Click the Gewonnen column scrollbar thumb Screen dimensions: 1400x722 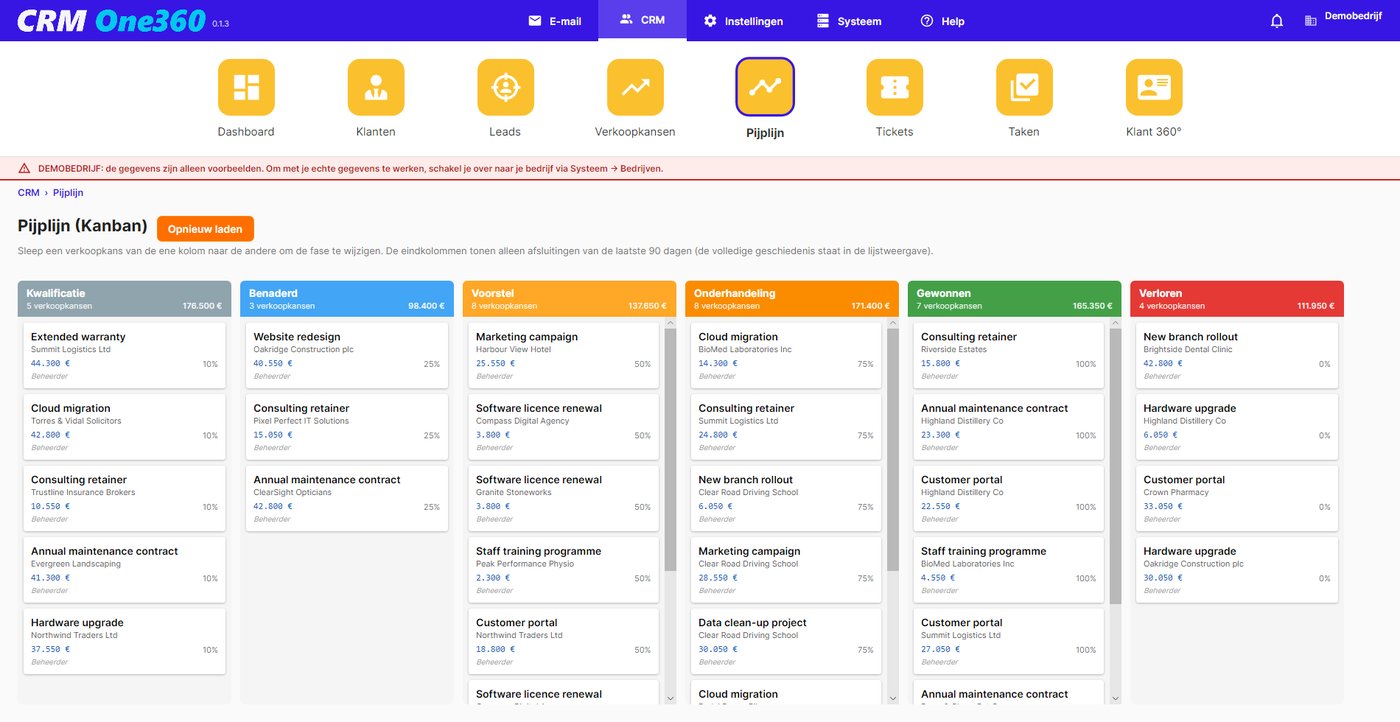click(1115, 466)
